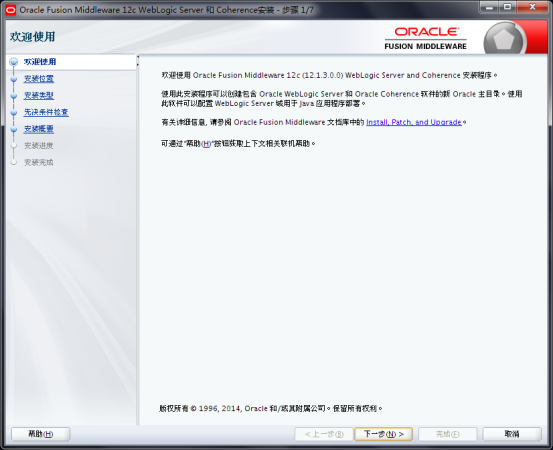Click the step bullet beside 安装概要
The width and height of the screenshot is (553, 450).
[x=14, y=129]
